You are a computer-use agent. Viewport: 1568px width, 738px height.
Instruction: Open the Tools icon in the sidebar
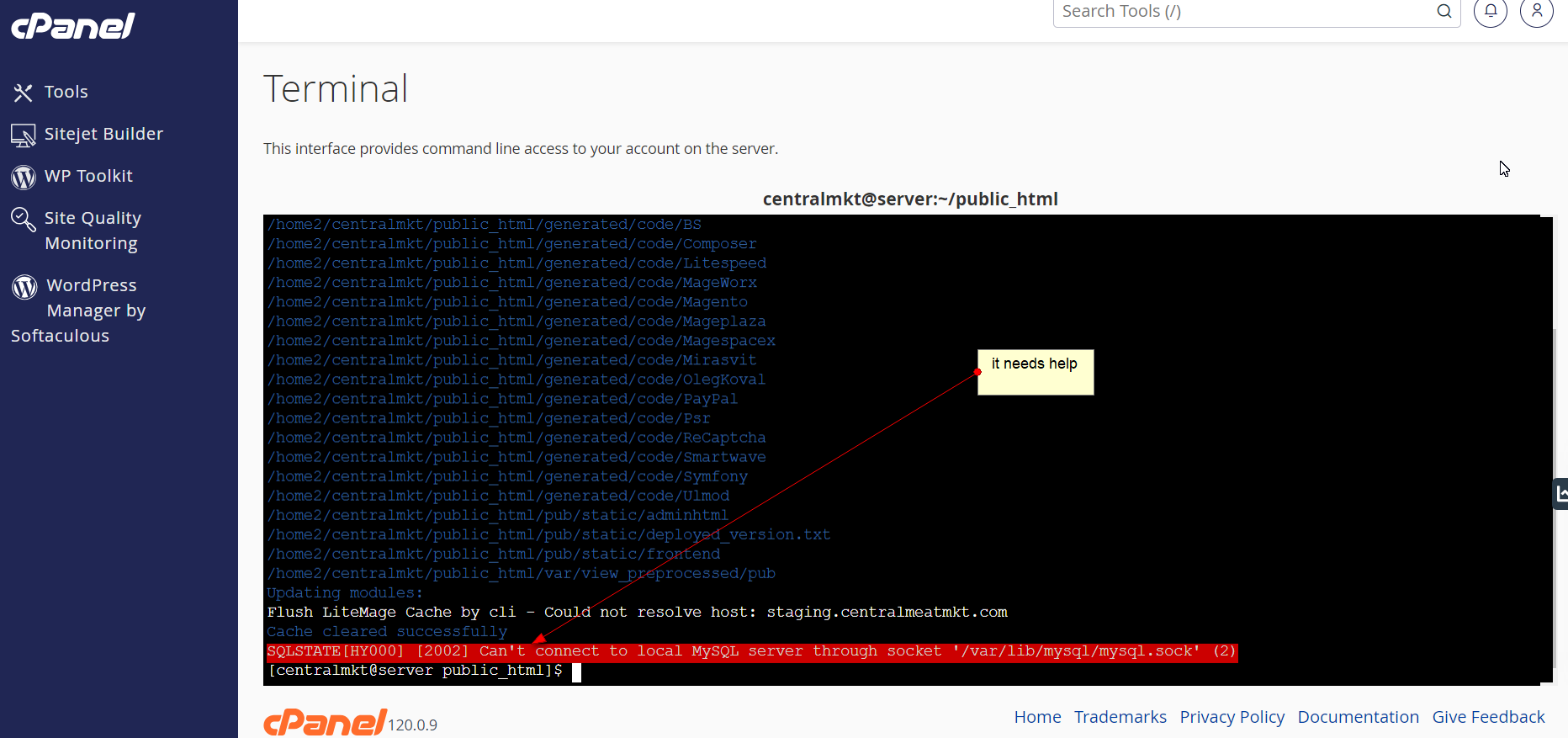23,93
